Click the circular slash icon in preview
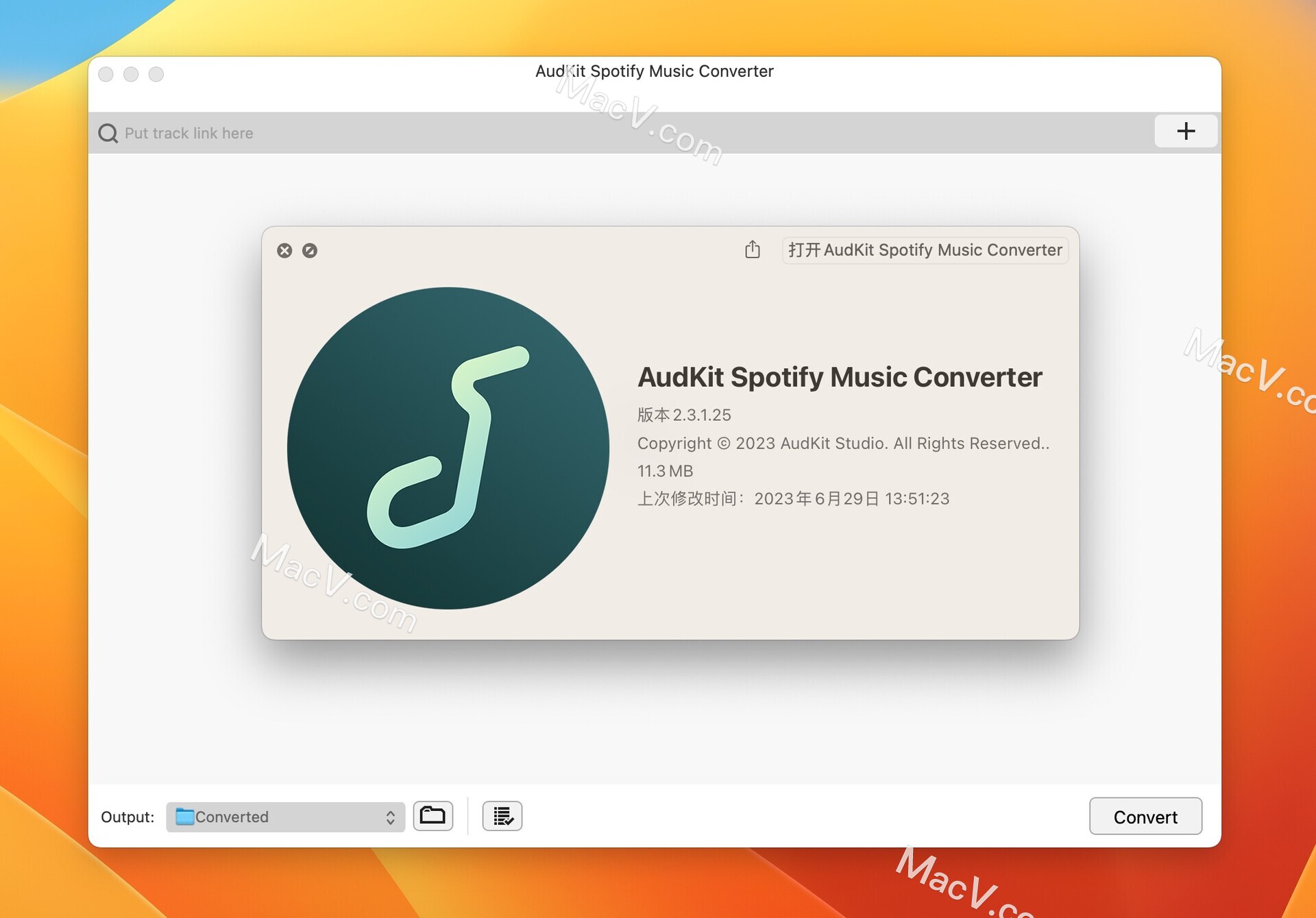Screen dimensions: 1316x918 tap(310, 251)
